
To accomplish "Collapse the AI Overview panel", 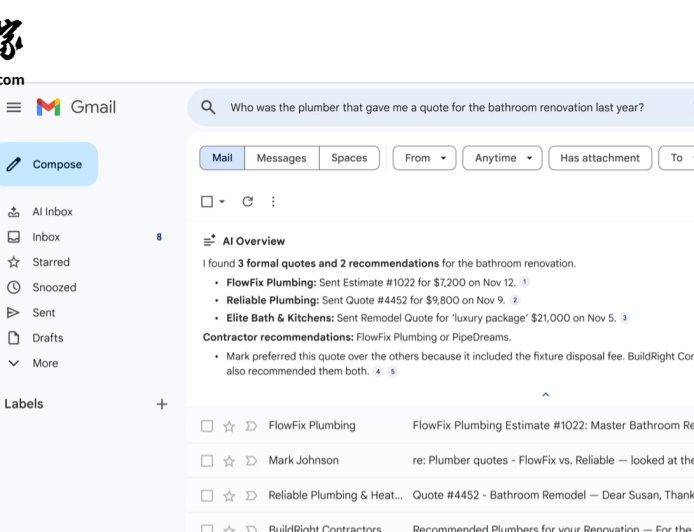I will pyautogui.click(x=546, y=394).
